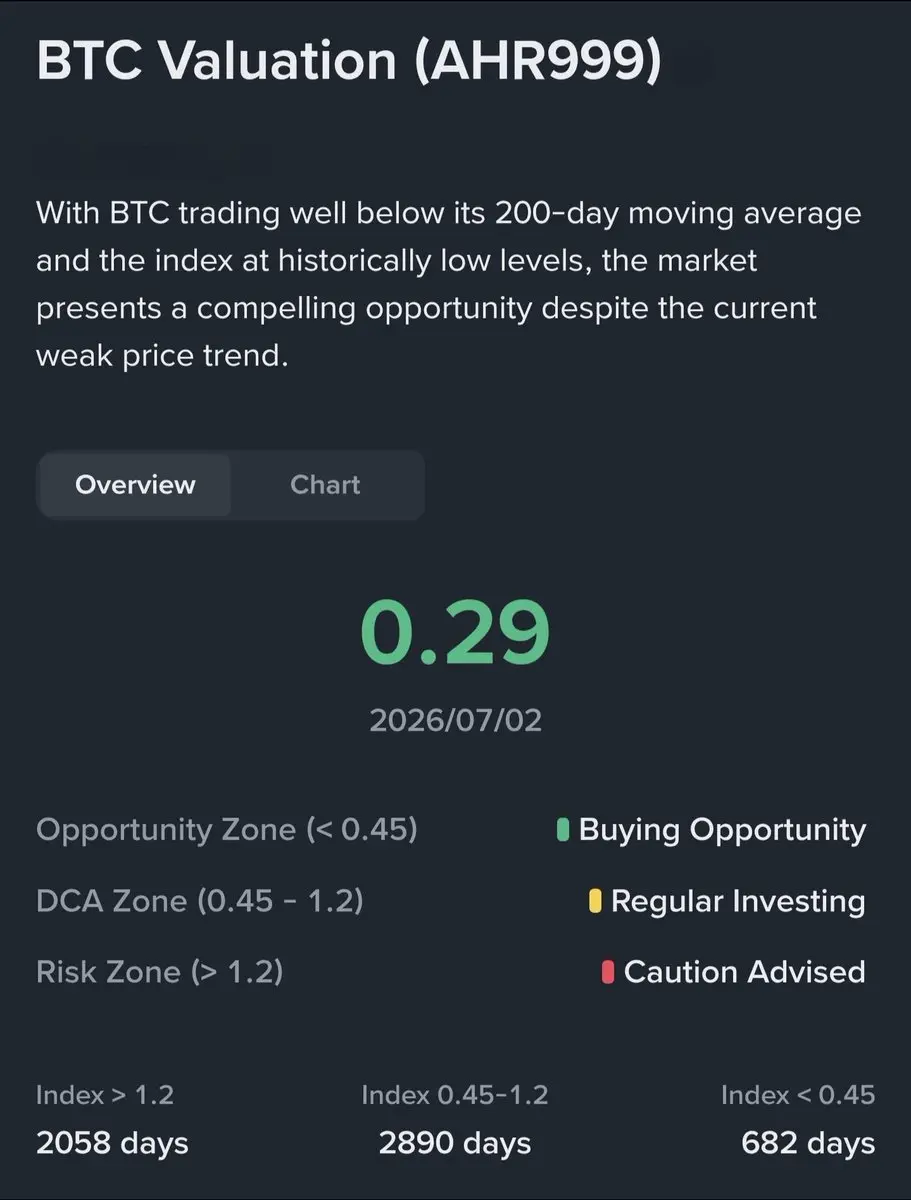Viewport: 911px width, 1200px height.
Task: Click the BTC Valuation (AHR999) title
Action: [x=349, y=62]
